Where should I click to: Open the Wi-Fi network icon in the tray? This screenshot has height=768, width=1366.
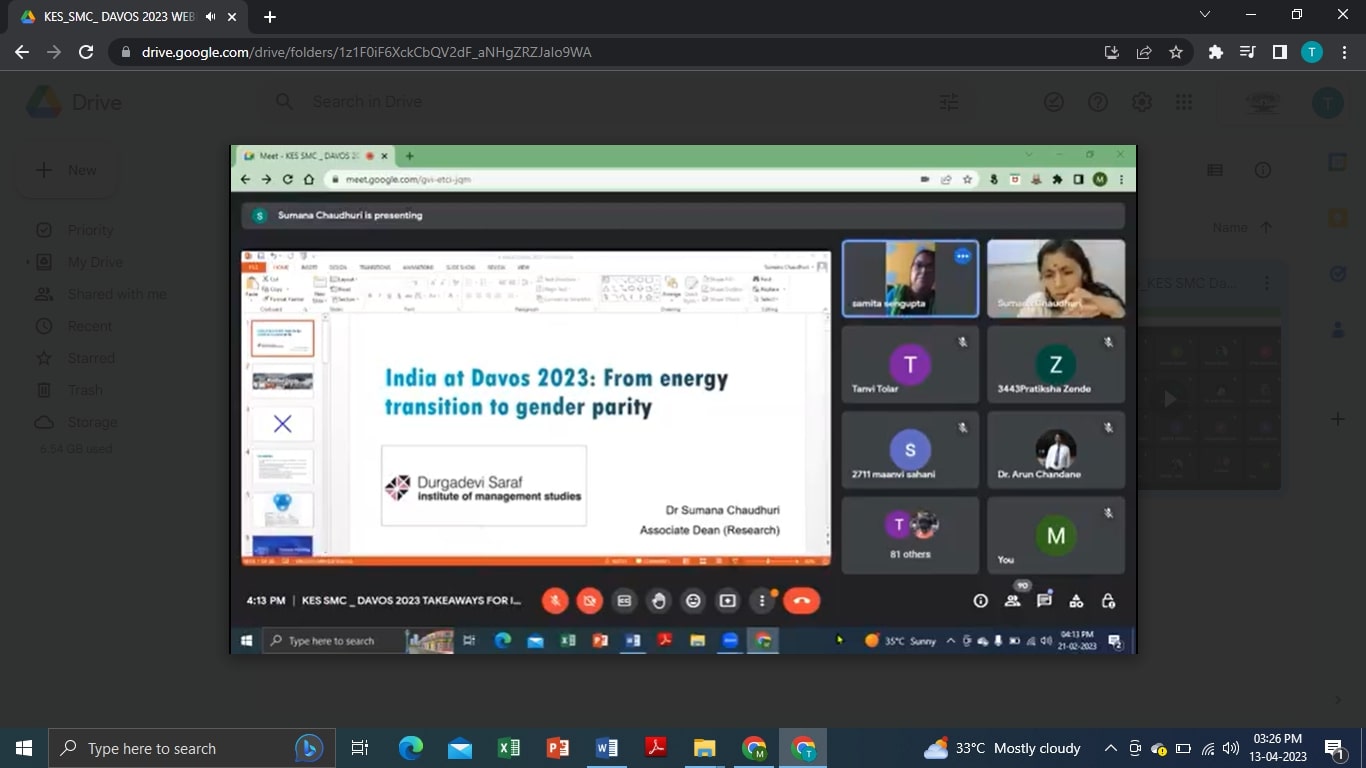click(x=1208, y=748)
